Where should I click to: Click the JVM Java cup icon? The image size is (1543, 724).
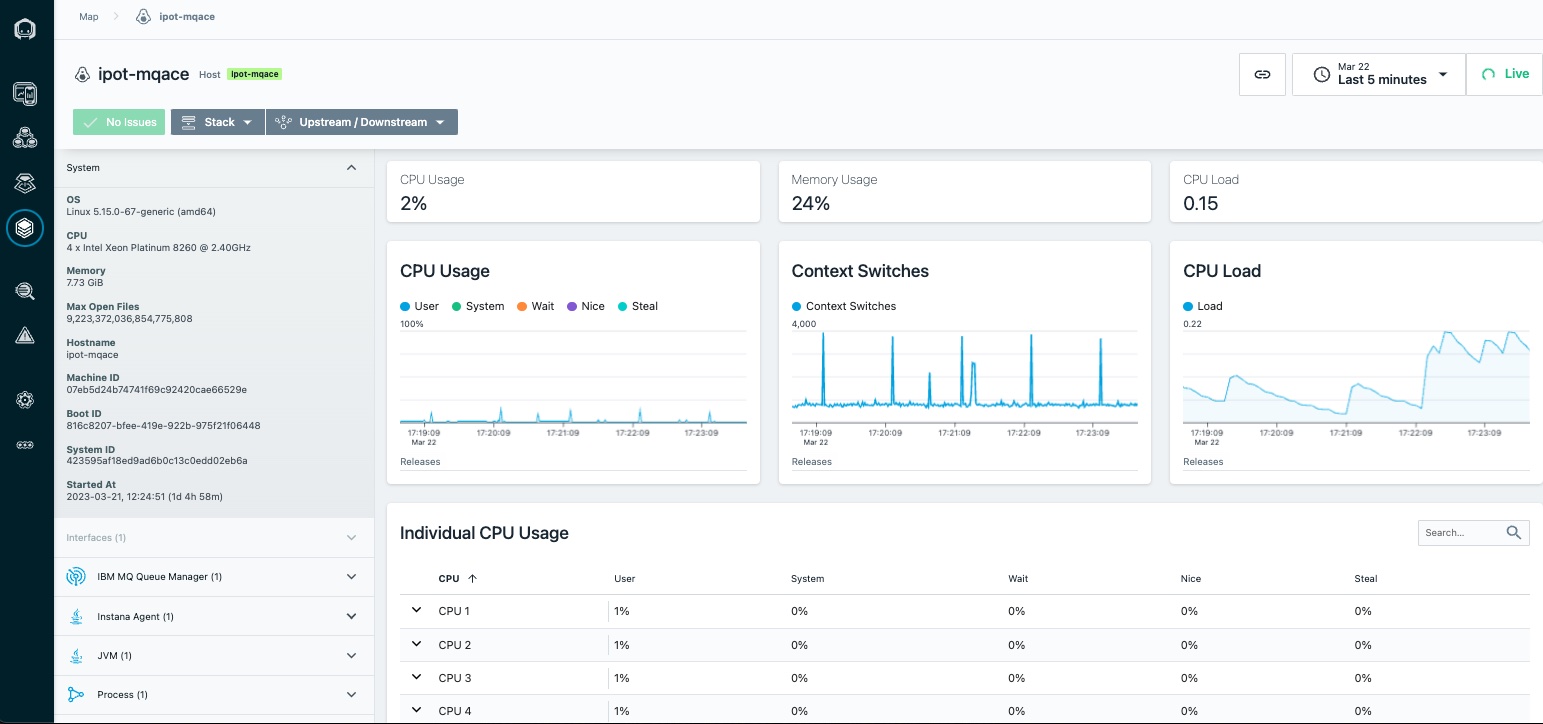coord(76,656)
